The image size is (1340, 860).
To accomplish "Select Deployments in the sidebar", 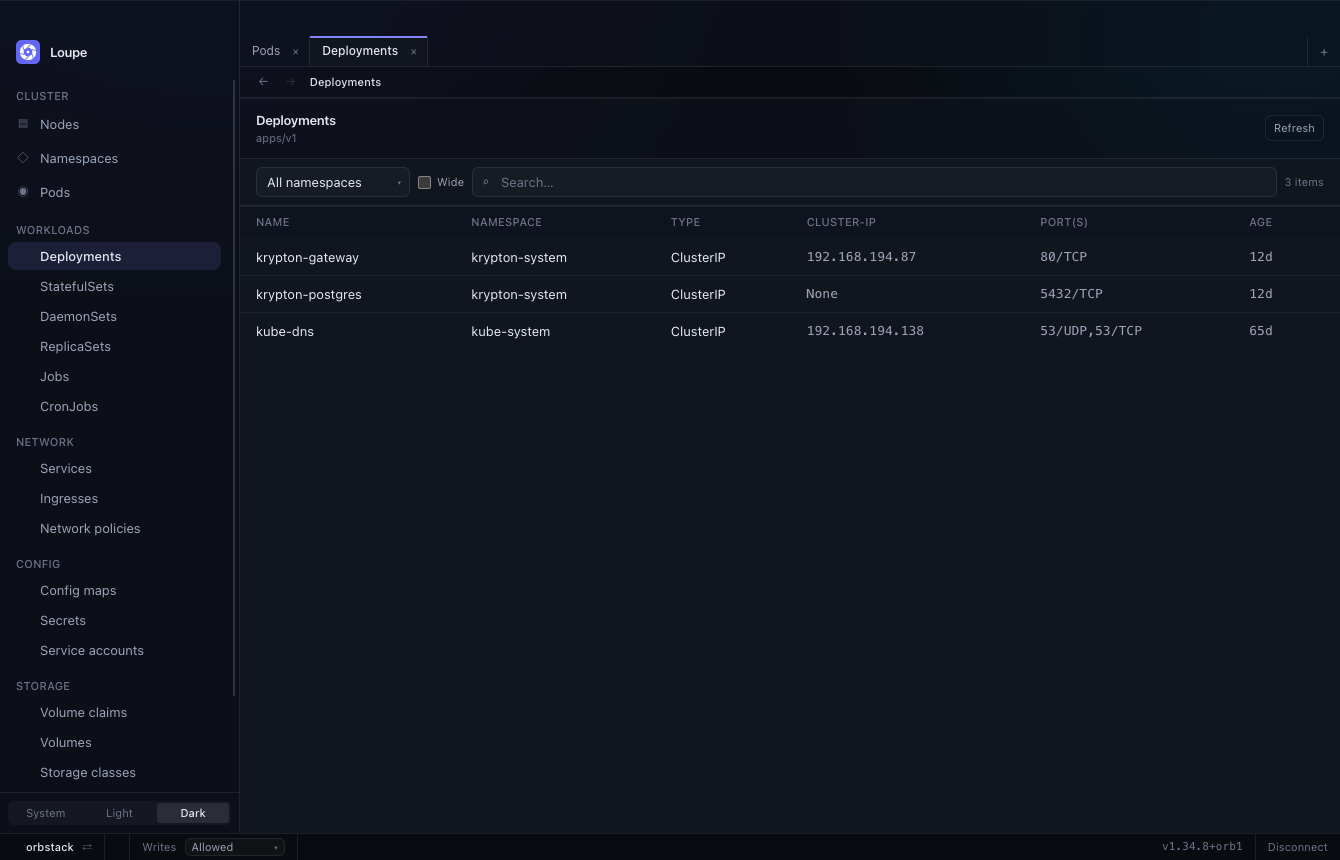I will pos(114,256).
